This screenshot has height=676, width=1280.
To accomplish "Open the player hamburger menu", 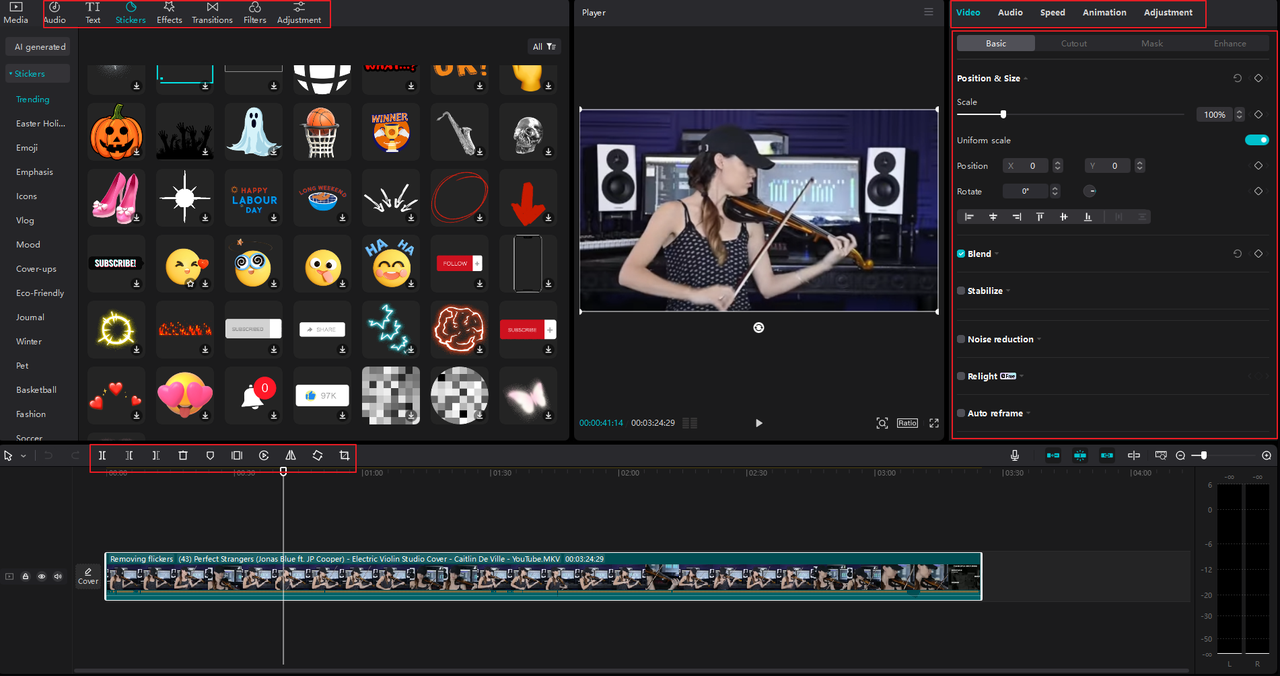I will tap(929, 12).
